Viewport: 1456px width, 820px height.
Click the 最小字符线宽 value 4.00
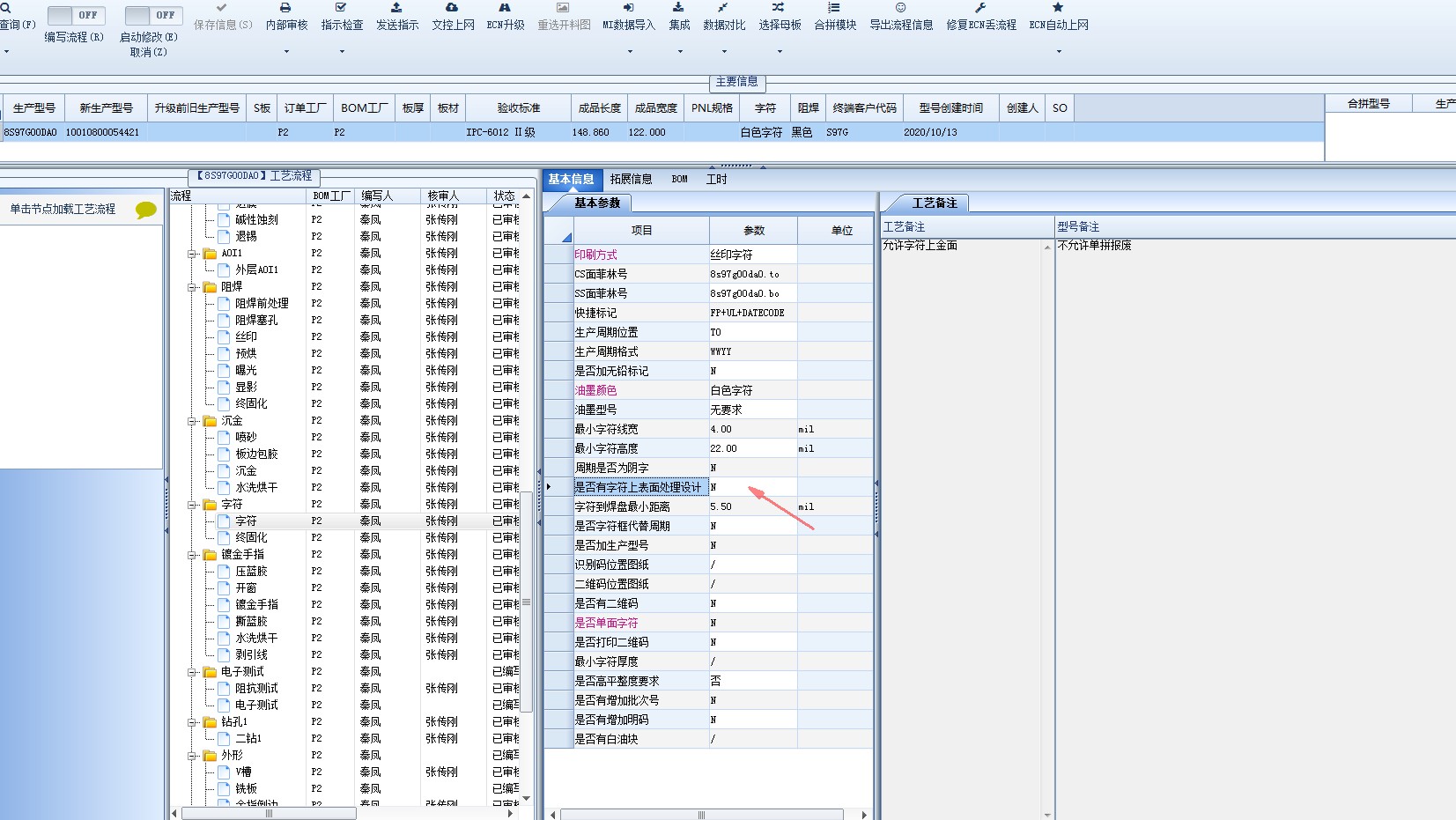[x=753, y=429]
